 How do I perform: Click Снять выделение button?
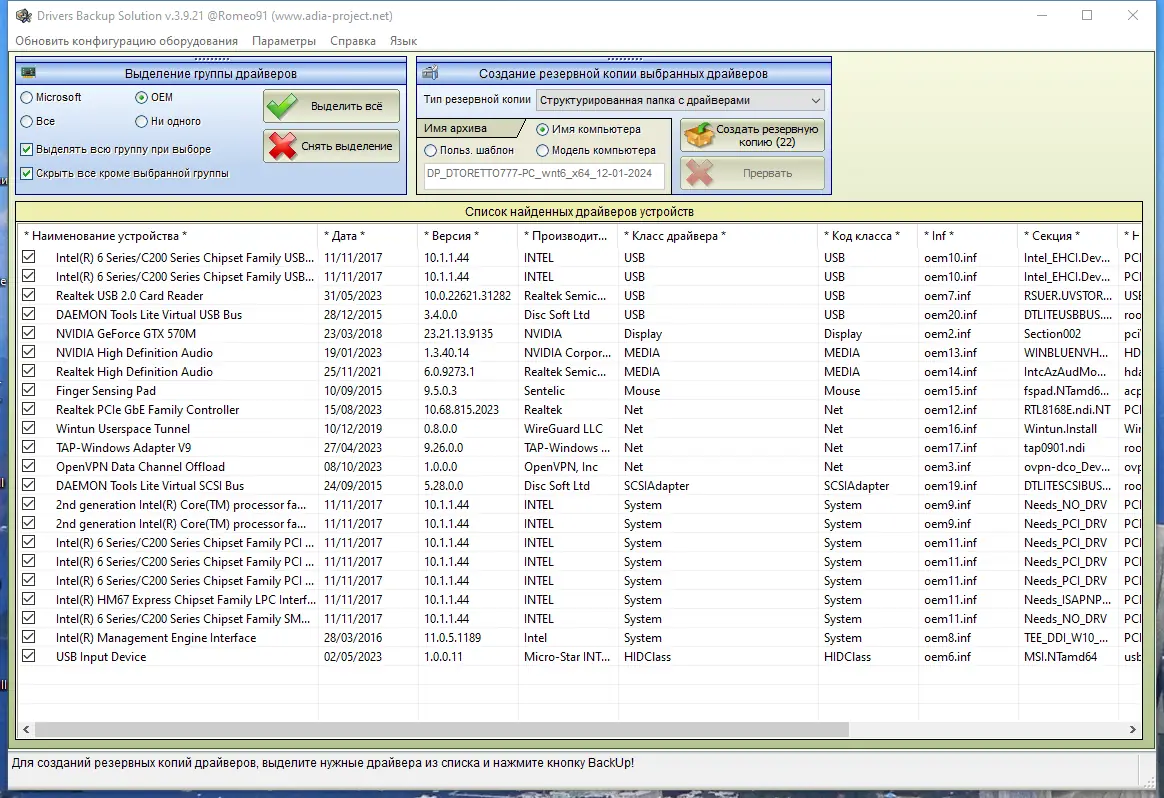coord(331,146)
